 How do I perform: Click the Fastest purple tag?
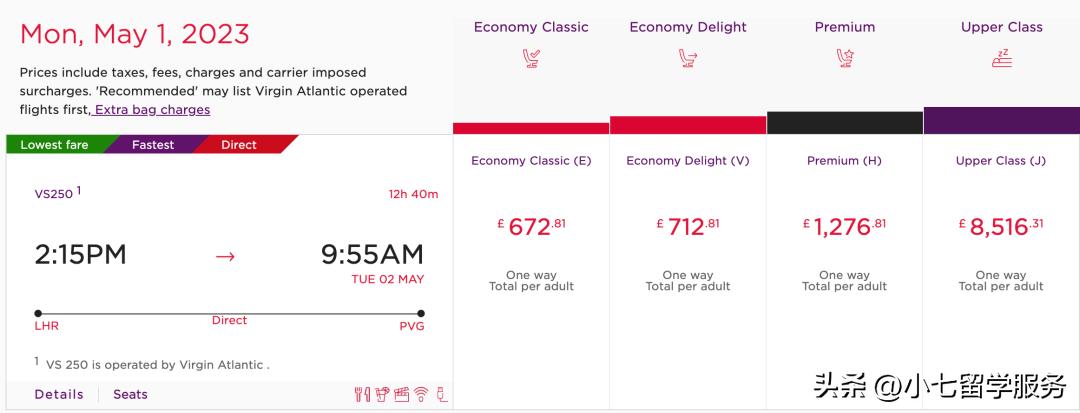[153, 145]
